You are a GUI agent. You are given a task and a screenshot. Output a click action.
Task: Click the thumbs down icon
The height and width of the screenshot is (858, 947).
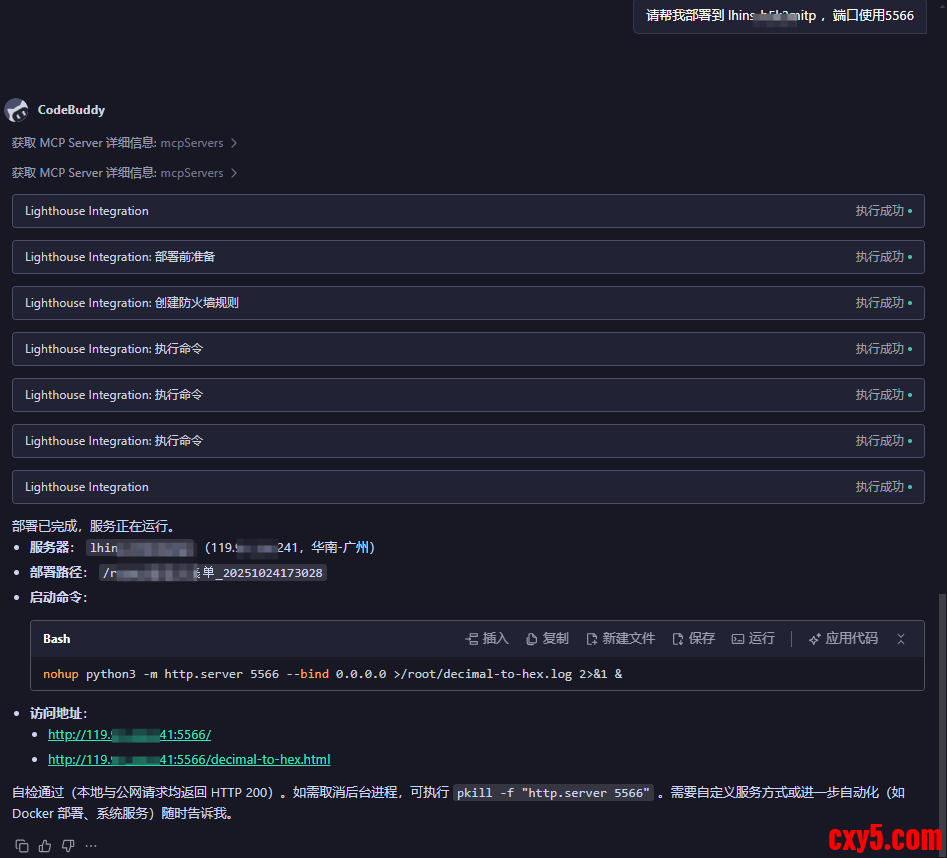click(x=68, y=846)
